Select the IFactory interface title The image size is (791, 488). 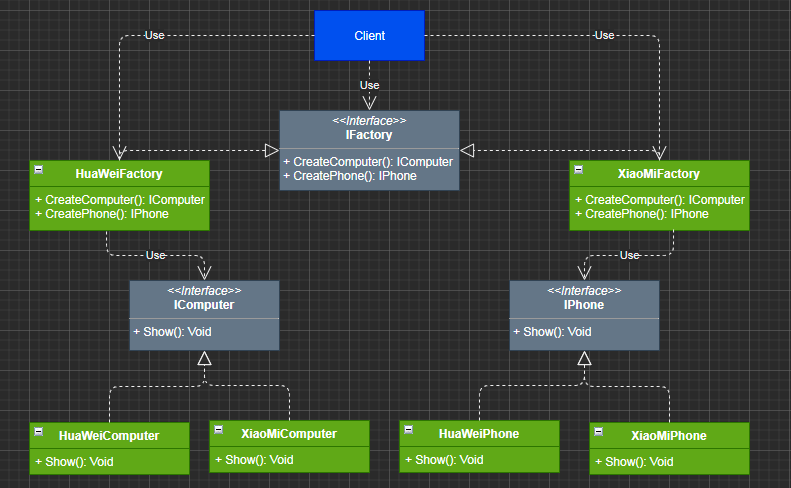click(x=369, y=135)
